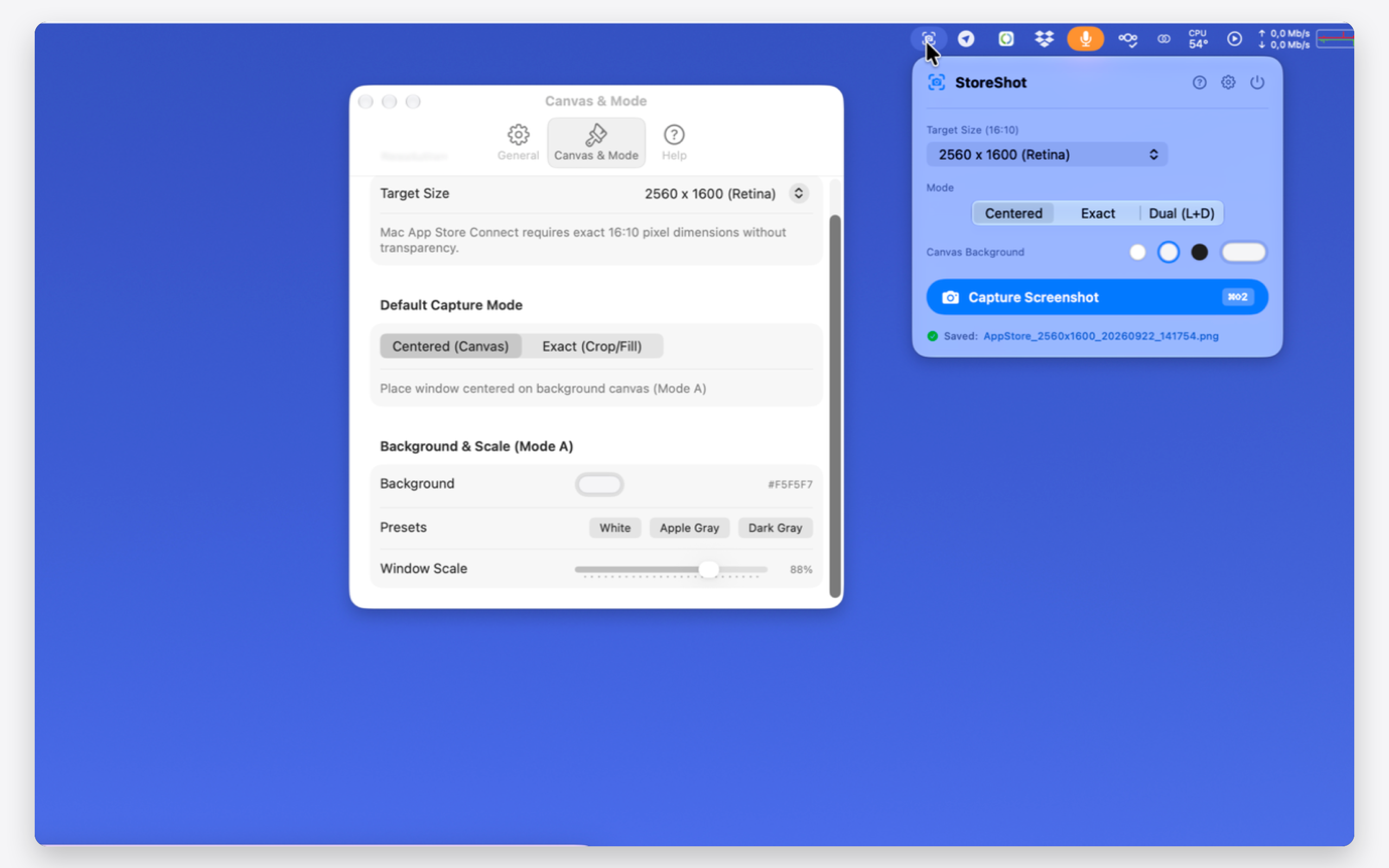This screenshot has width=1389, height=868.
Task: Switch to the Canvas & Mode tab
Action: coord(596,142)
